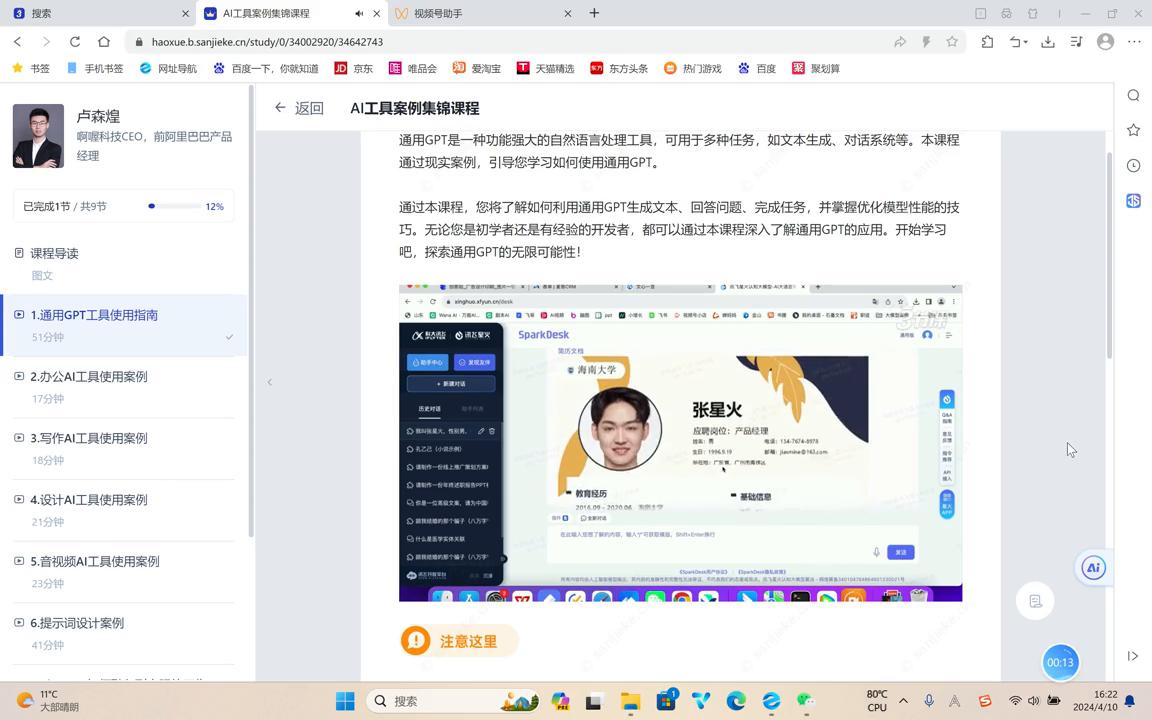The width and height of the screenshot is (1152, 720).
Task: Collapse the course list sidebar arrow
Action: pos(269,382)
